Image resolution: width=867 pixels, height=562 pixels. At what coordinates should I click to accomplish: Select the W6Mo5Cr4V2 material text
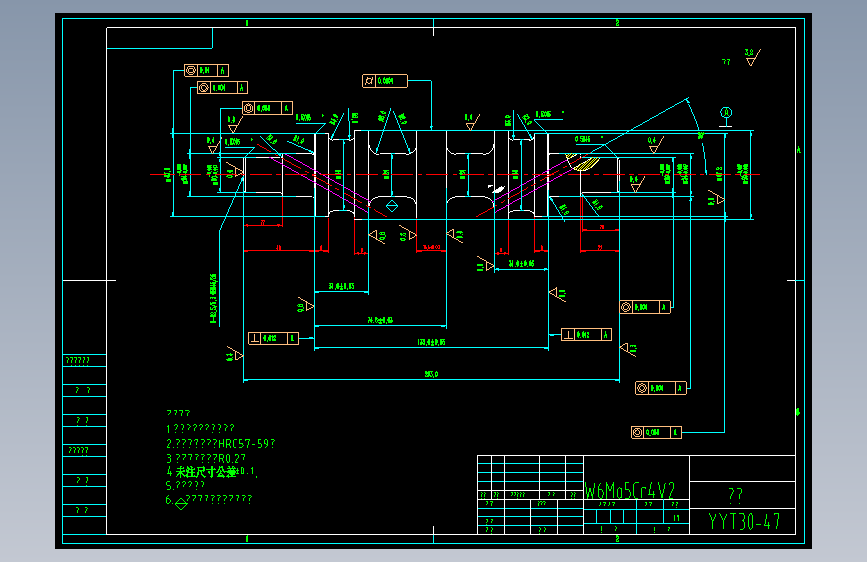630,491
